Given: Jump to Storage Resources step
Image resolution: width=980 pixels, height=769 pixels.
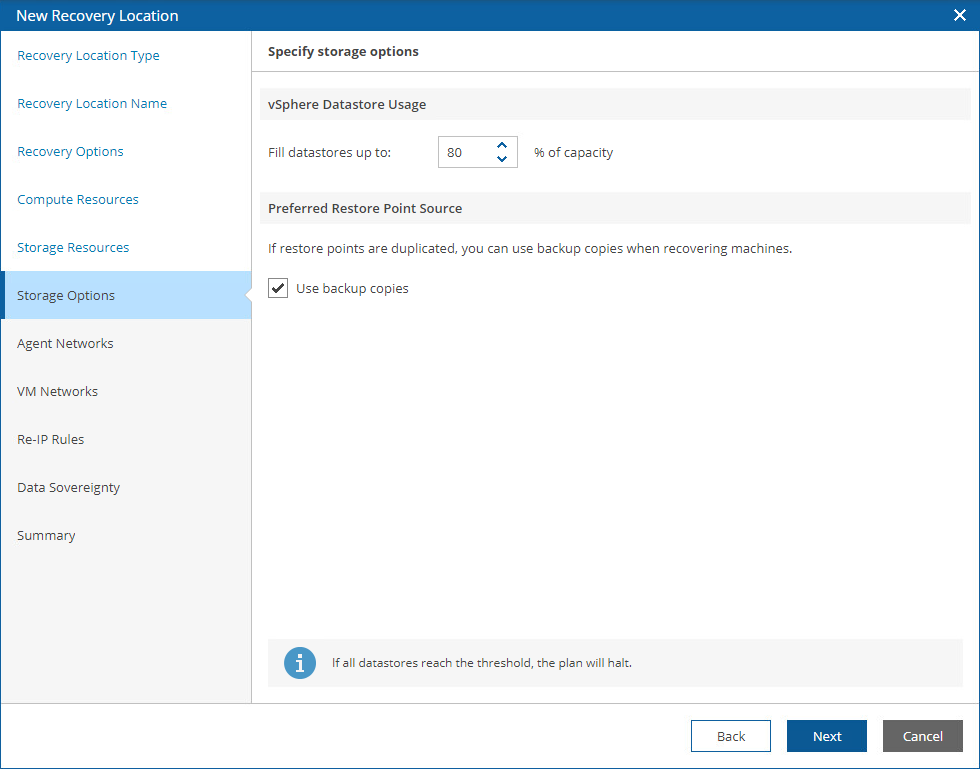Looking at the screenshot, I should pyautogui.click(x=73, y=248).
